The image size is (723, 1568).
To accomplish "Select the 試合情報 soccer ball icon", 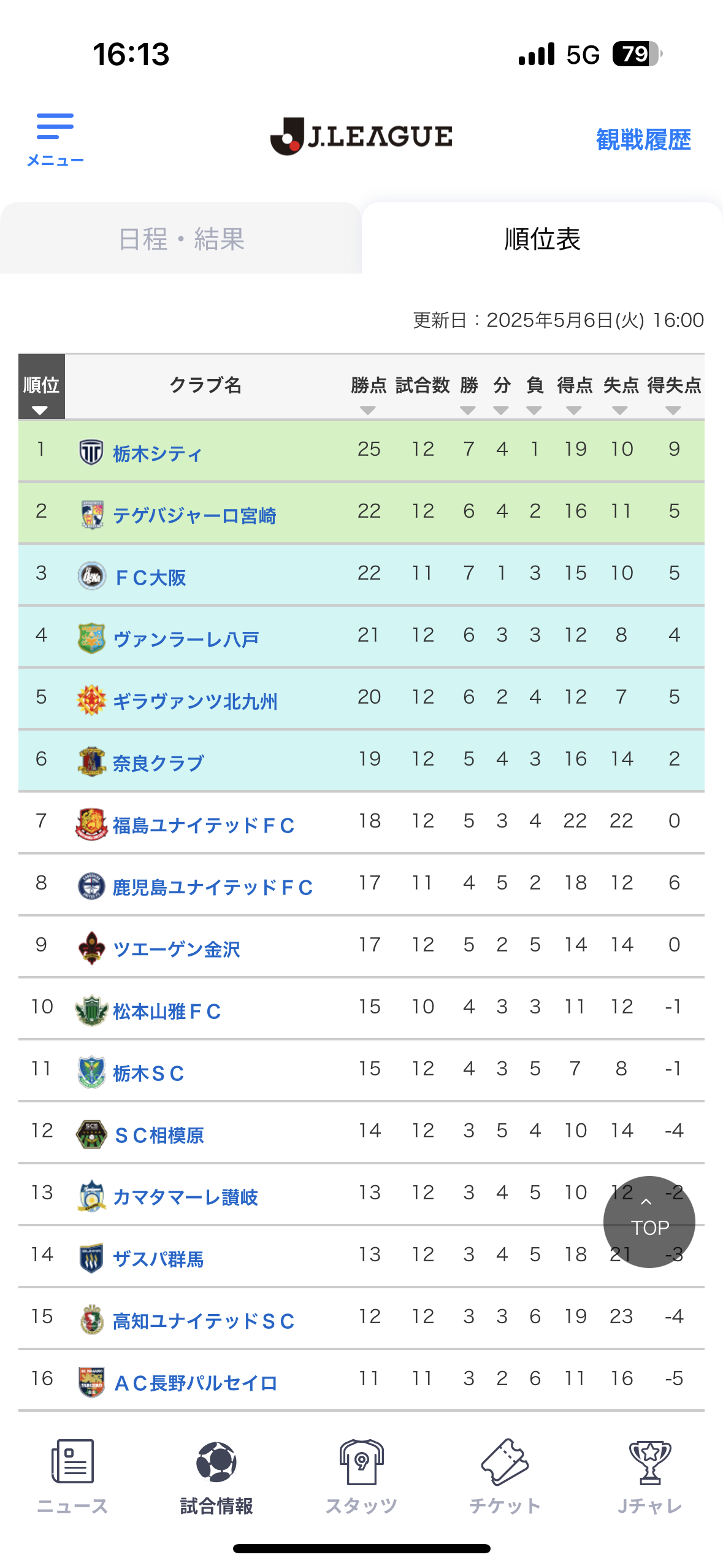I will (216, 1462).
